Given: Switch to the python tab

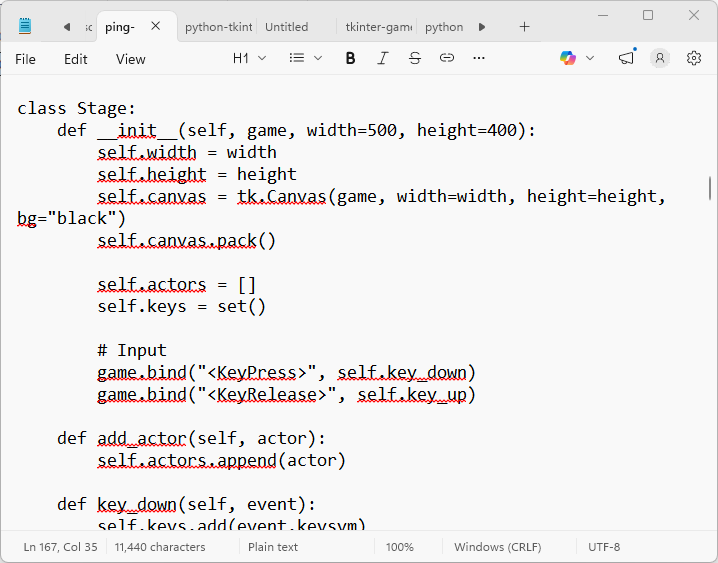Looking at the screenshot, I should (x=444, y=27).
